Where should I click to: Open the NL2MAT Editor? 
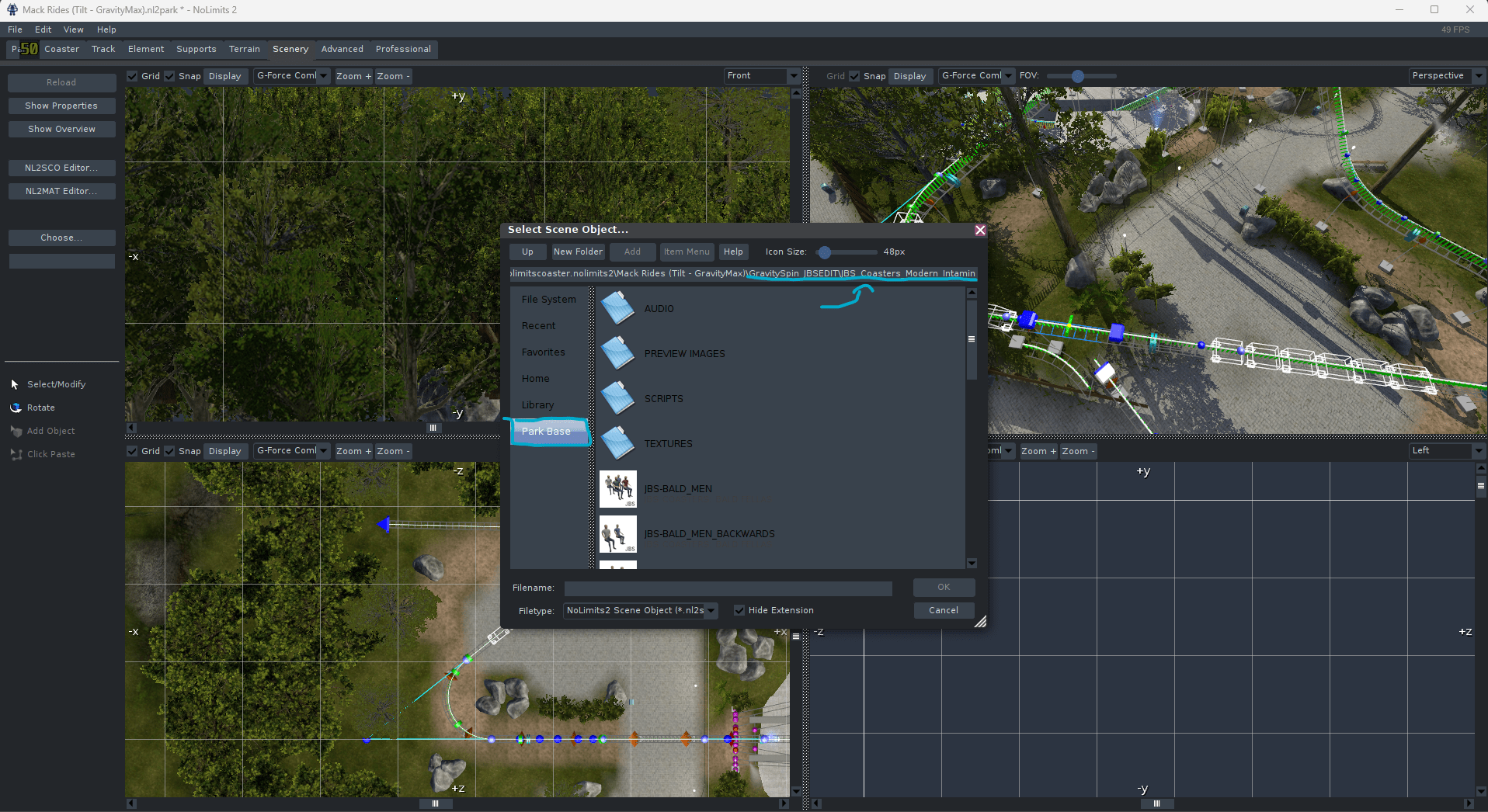[61, 191]
